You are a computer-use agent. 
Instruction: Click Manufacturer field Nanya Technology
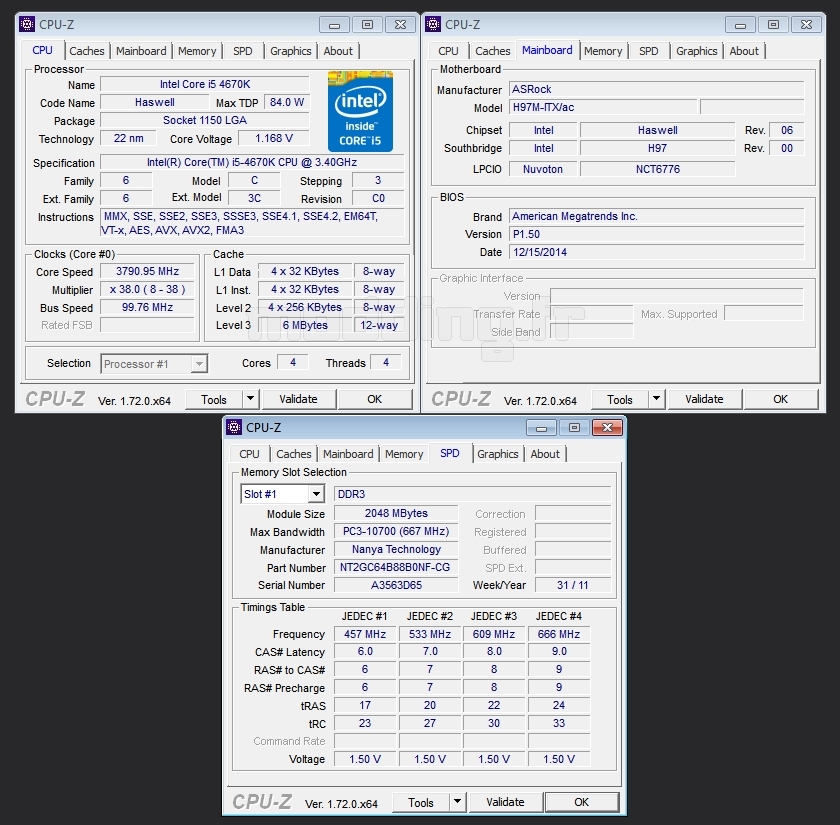pos(396,549)
